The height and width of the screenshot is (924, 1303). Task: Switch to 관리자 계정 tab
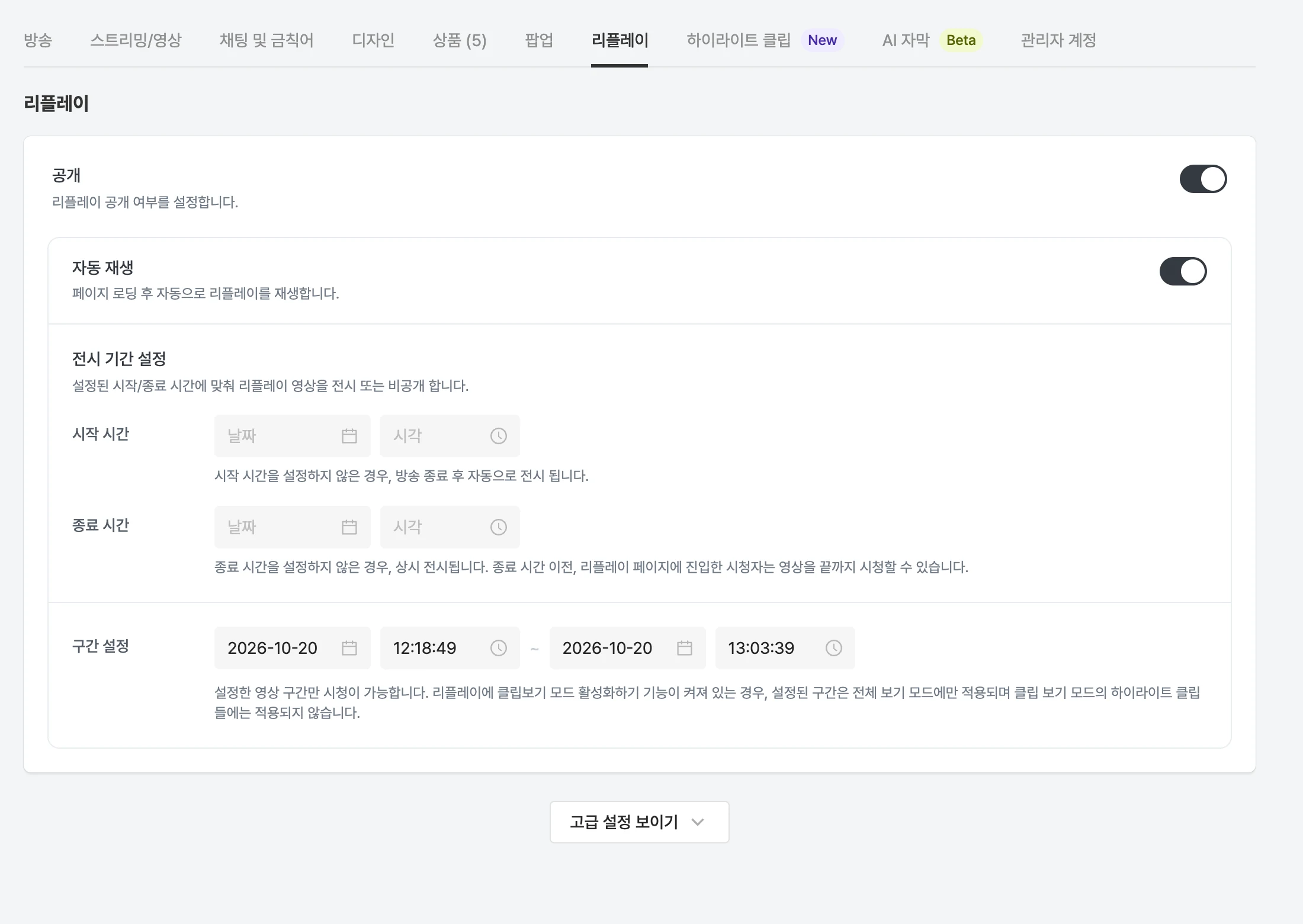(1058, 40)
